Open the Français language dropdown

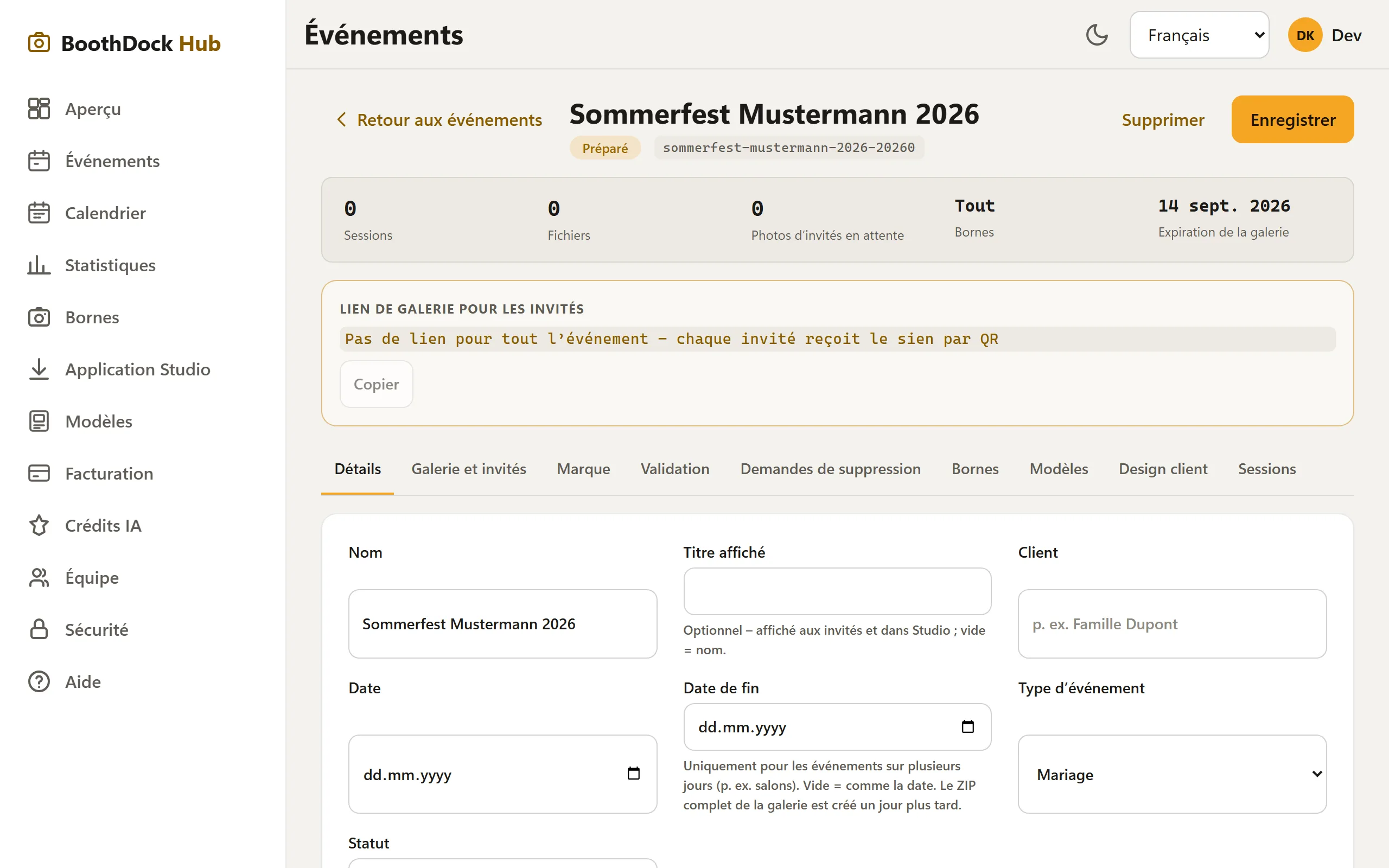(1199, 35)
